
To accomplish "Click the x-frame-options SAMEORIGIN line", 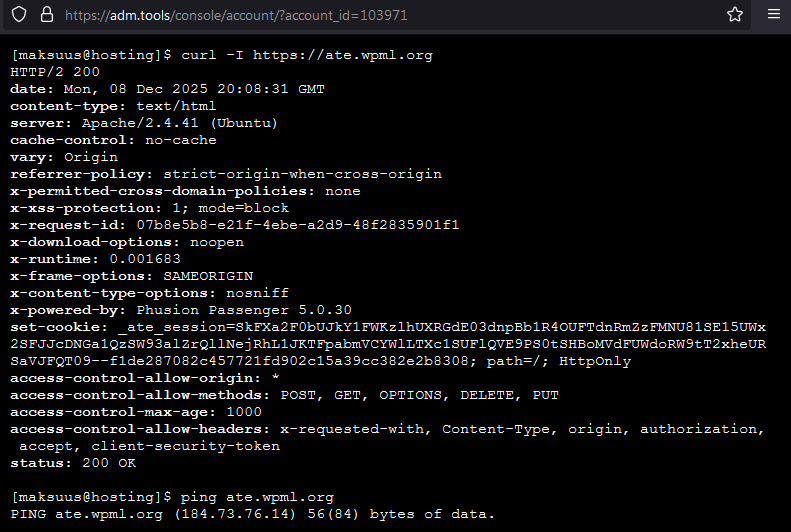I will 131,275.
